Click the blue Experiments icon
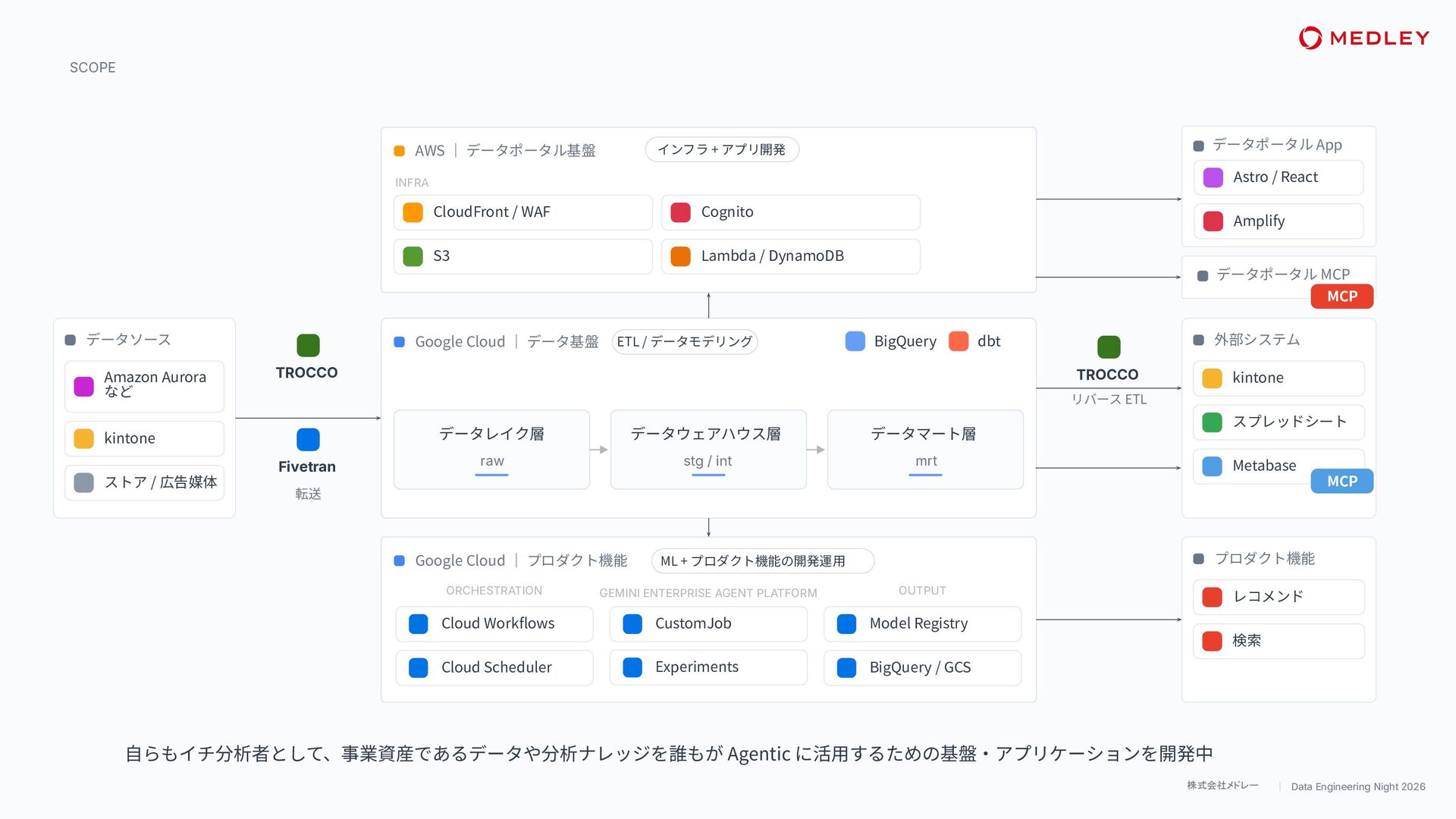 pyautogui.click(x=632, y=667)
